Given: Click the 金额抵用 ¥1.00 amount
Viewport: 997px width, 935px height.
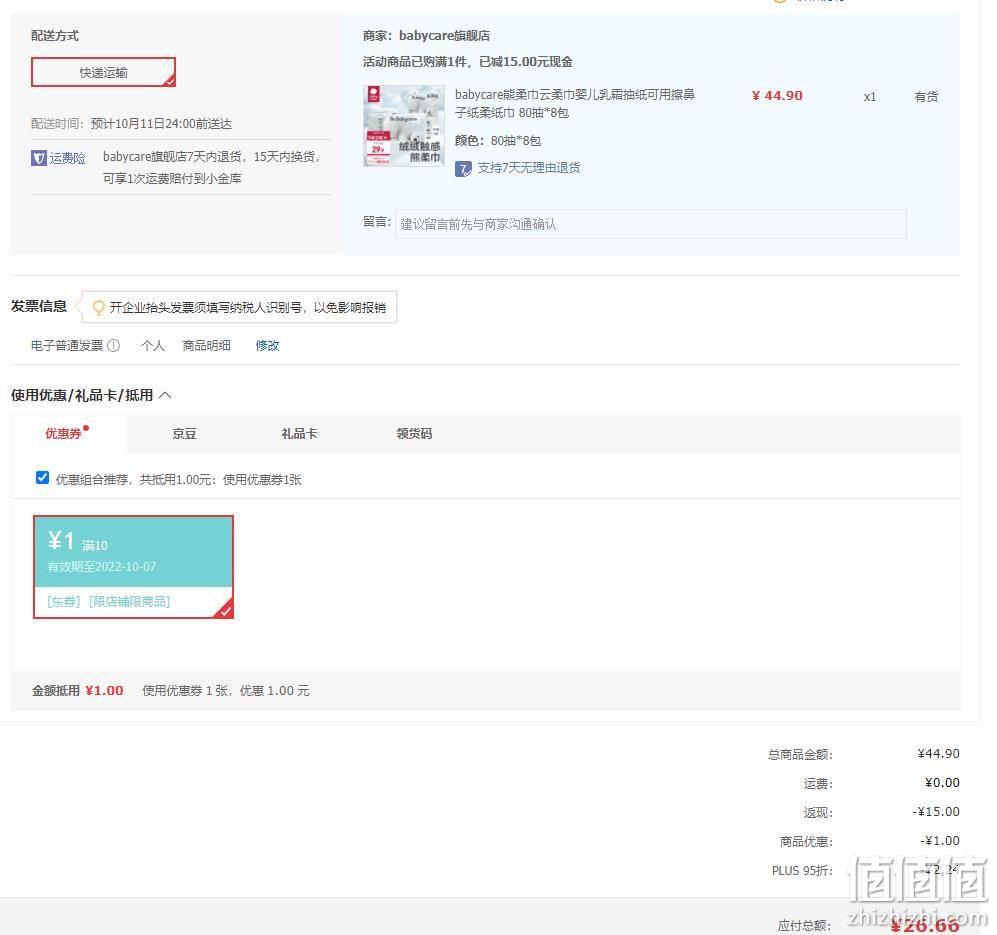Looking at the screenshot, I should 104,691.
